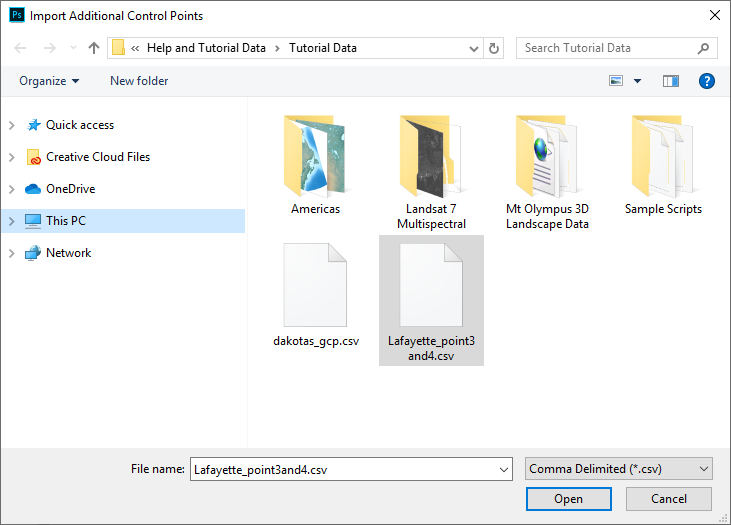Click the search magnifier icon
The height and width of the screenshot is (525, 731).
click(703, 48)
